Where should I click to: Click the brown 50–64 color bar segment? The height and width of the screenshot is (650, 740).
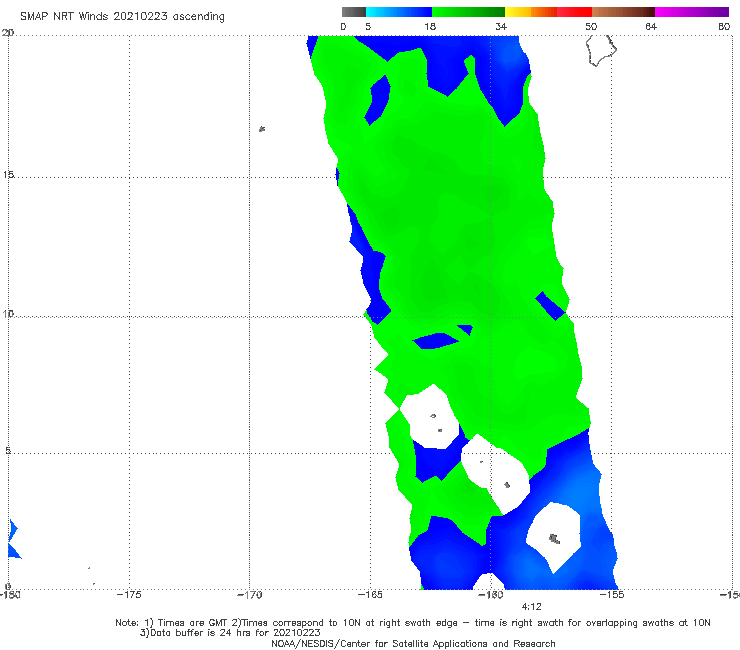[623, 12]
